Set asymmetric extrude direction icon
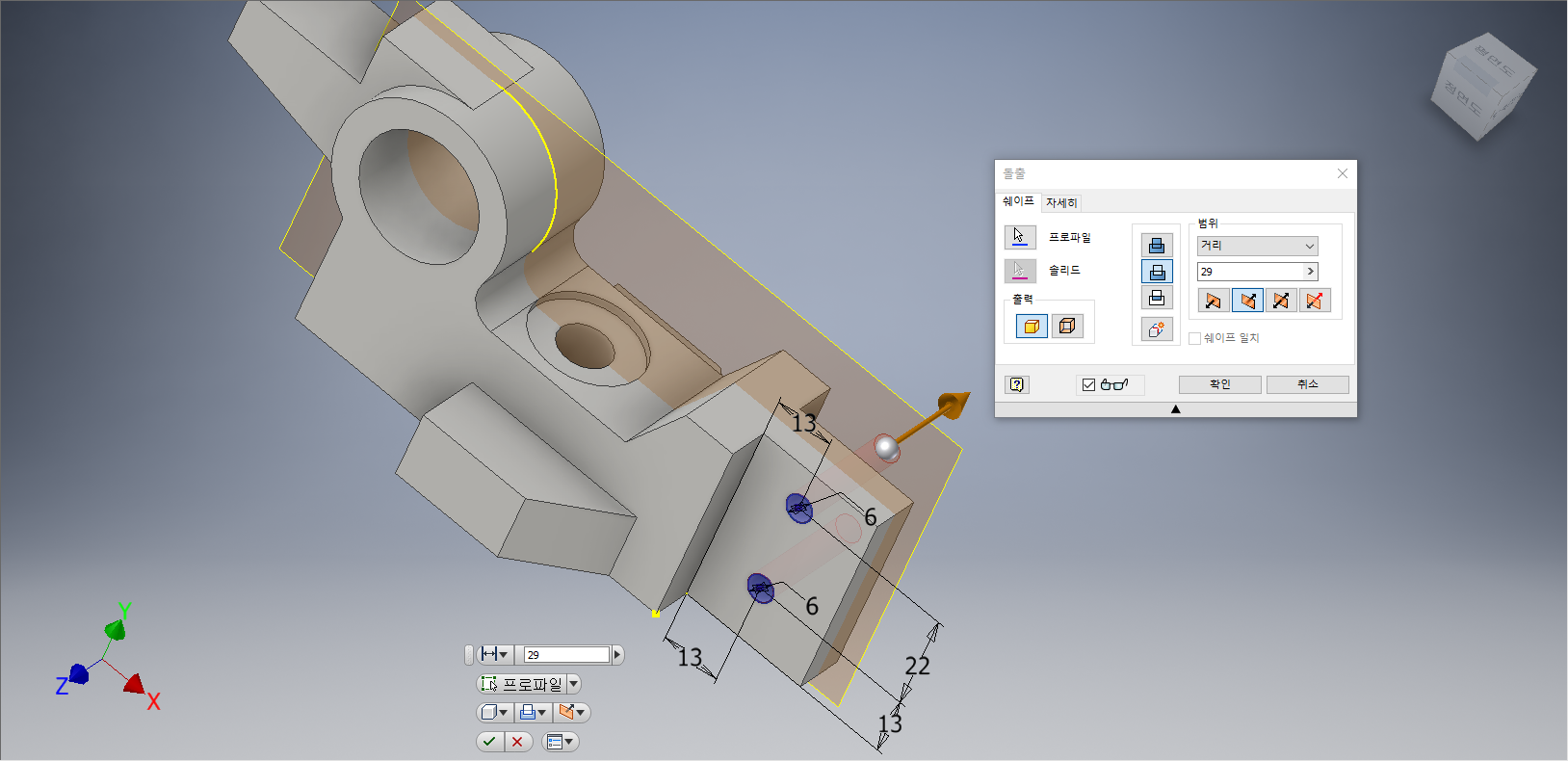Image resolution: width=1568 pixels, height=761 pixels. pos(1315,301)
